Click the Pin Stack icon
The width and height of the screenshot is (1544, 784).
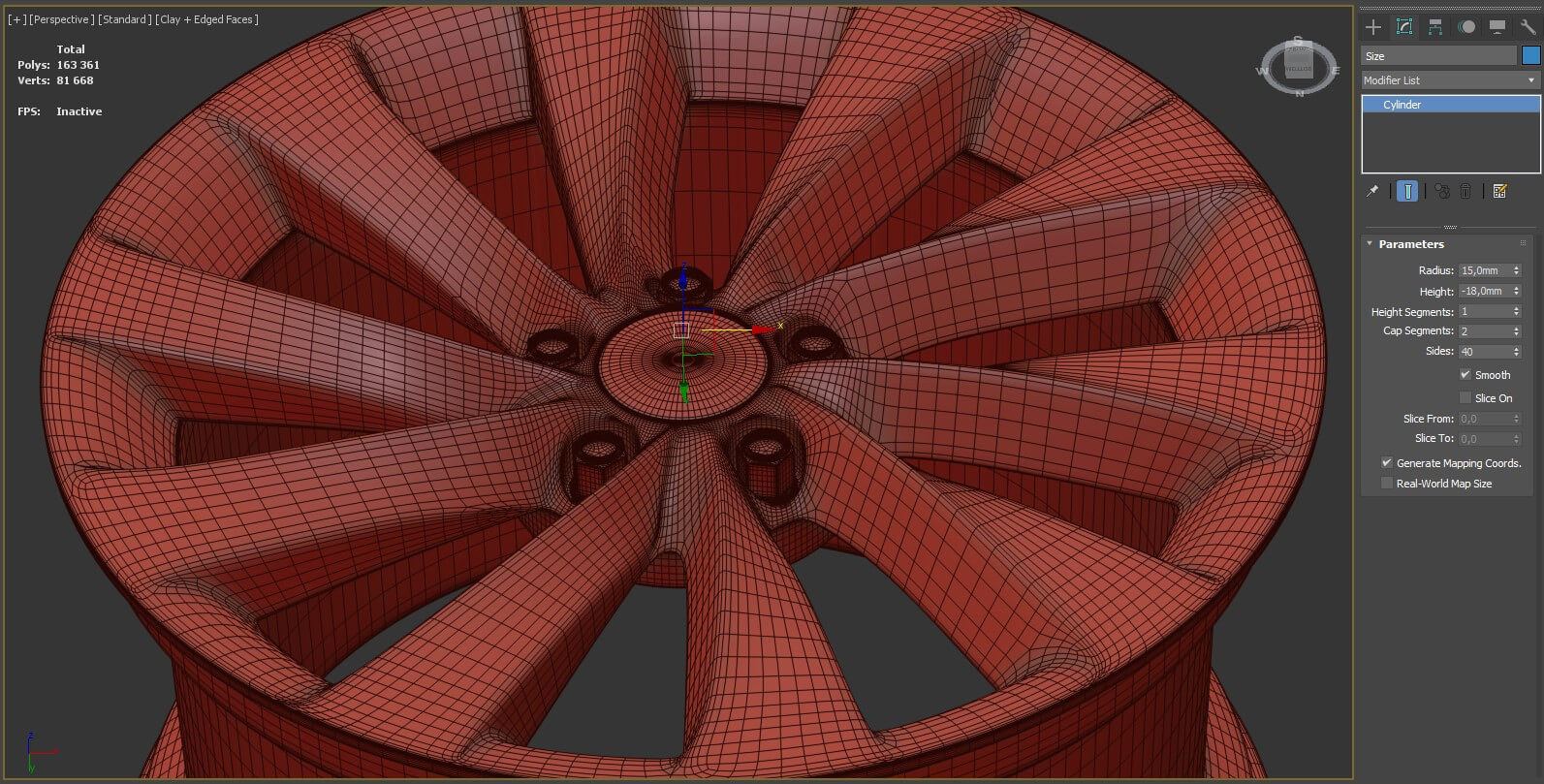(x=1372, y=192)
